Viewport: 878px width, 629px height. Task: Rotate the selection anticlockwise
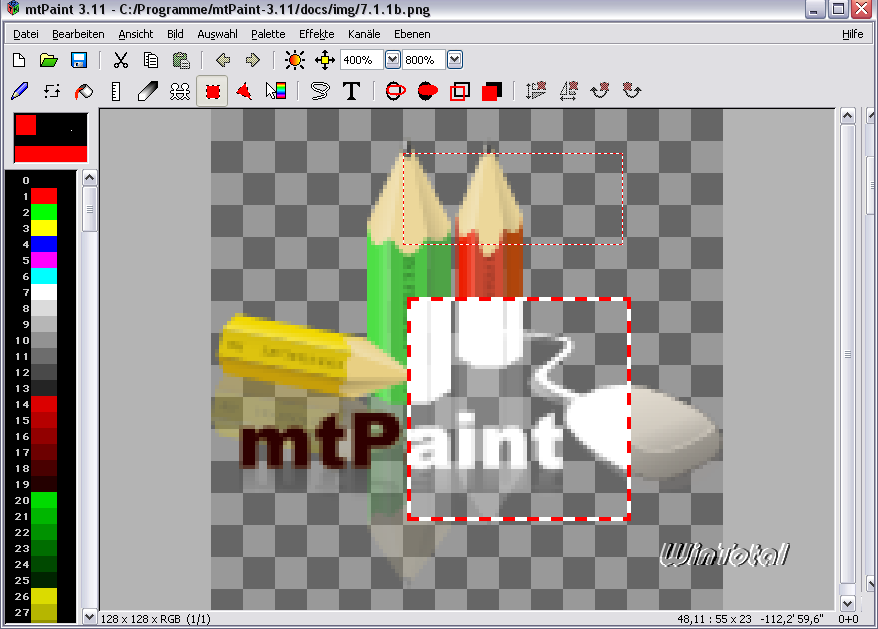tap(632, 91)
